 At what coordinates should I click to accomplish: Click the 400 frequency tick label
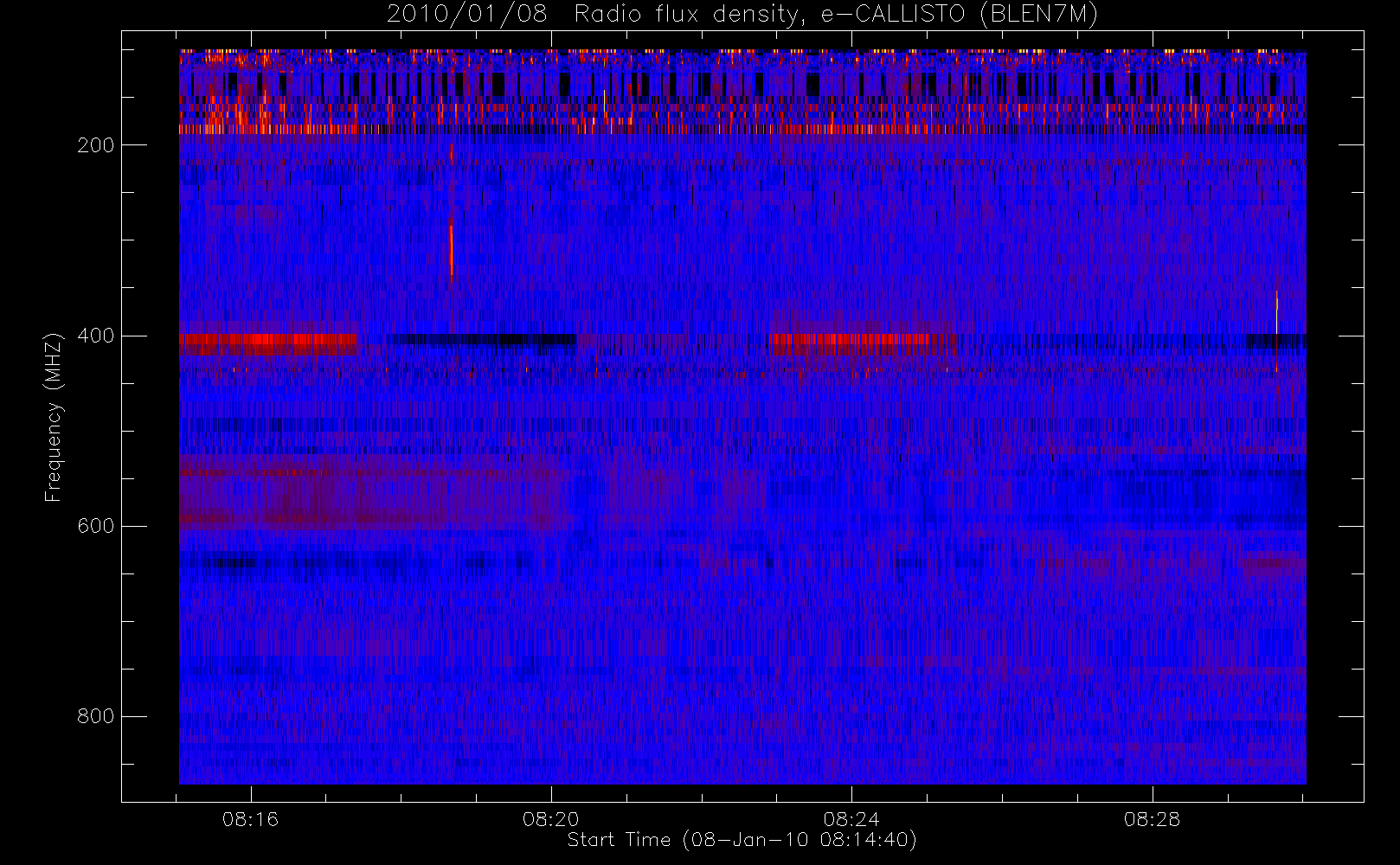point(95,336)
